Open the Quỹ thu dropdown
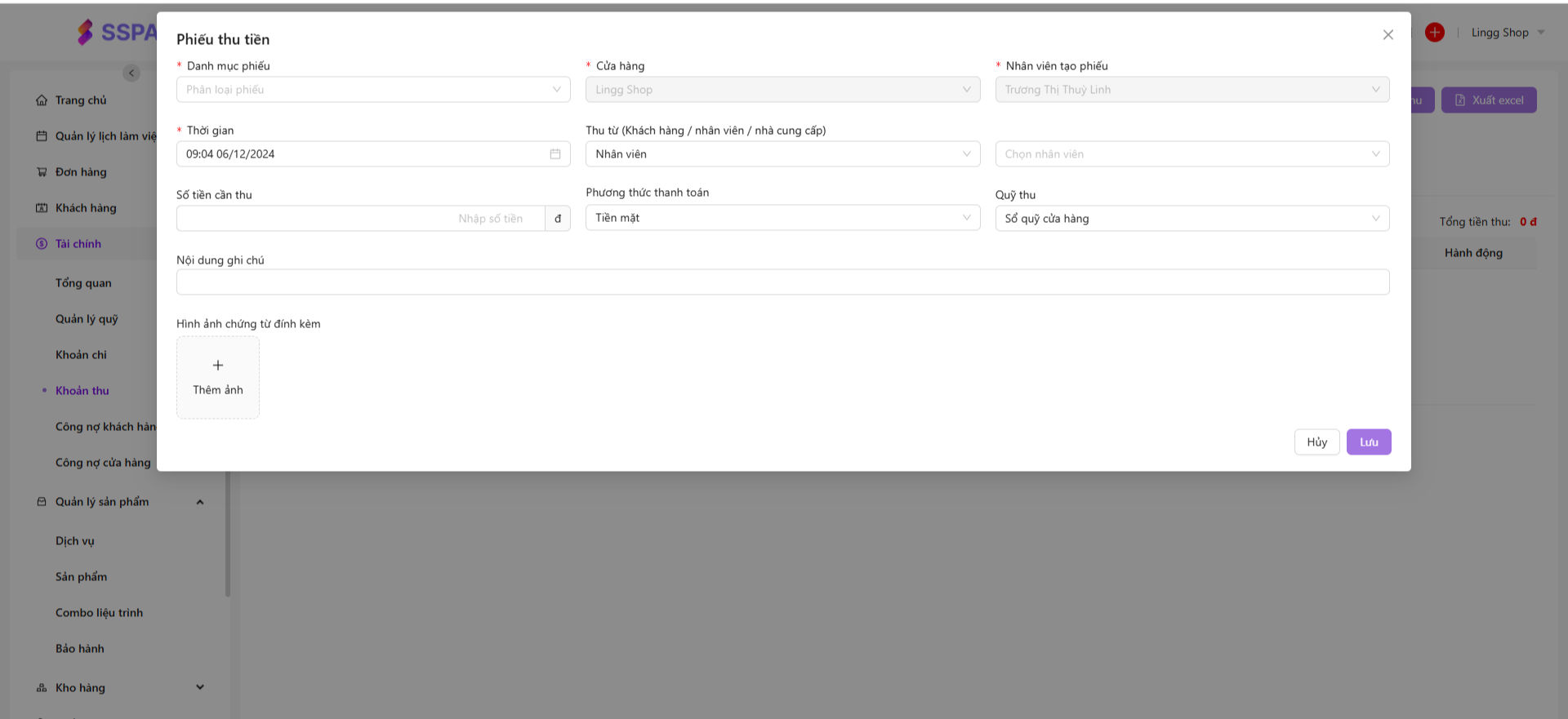Screen dimensions: 1568x719 click(1192, 219)
